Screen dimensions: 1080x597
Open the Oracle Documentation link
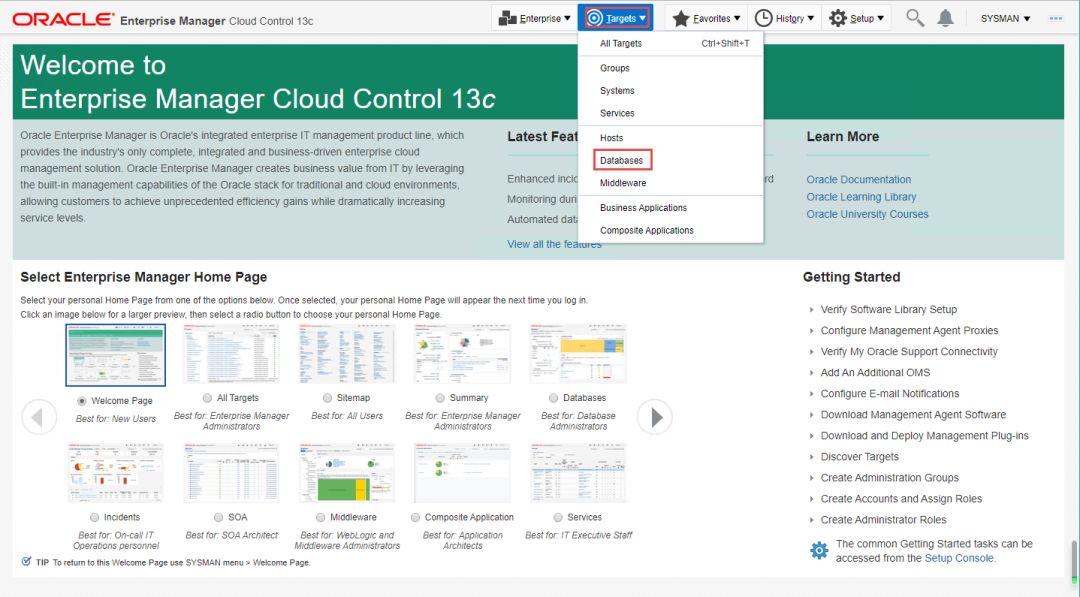858,180
